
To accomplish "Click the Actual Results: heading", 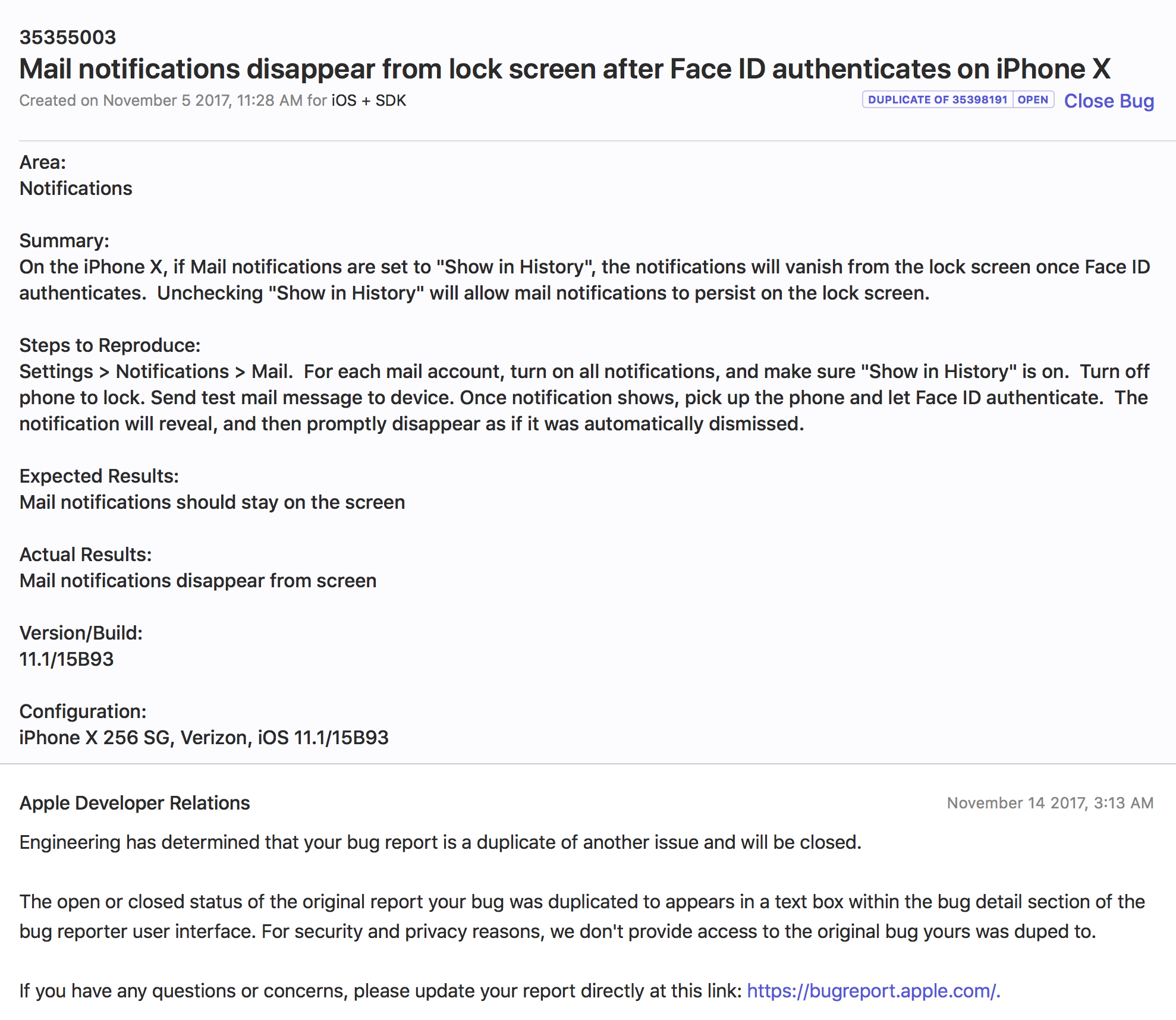I will click(86, 555).
